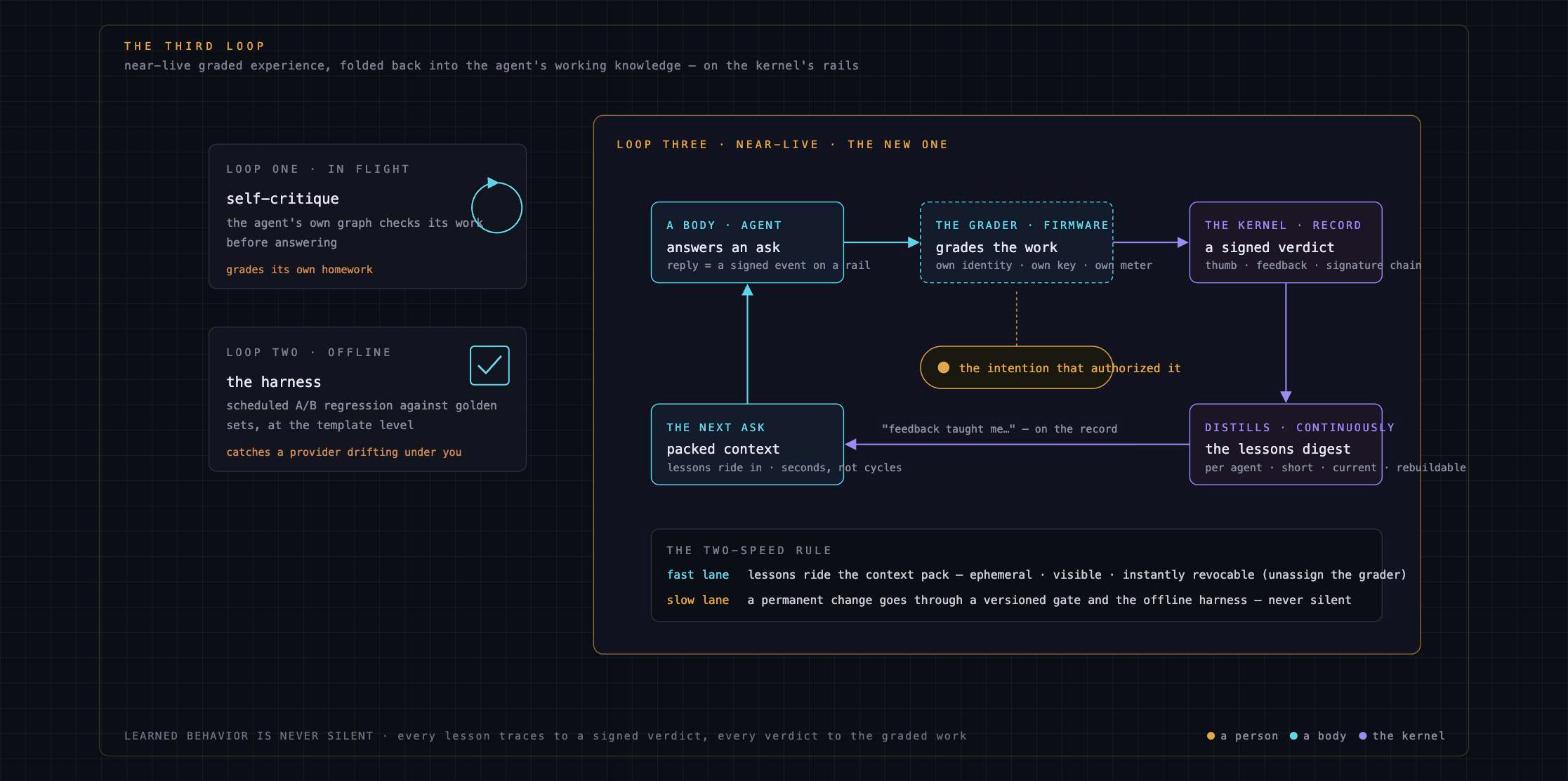1568x781 pixels.
Task: Click the subtitle starting 'near-live graded experience'
Action: 491,66
